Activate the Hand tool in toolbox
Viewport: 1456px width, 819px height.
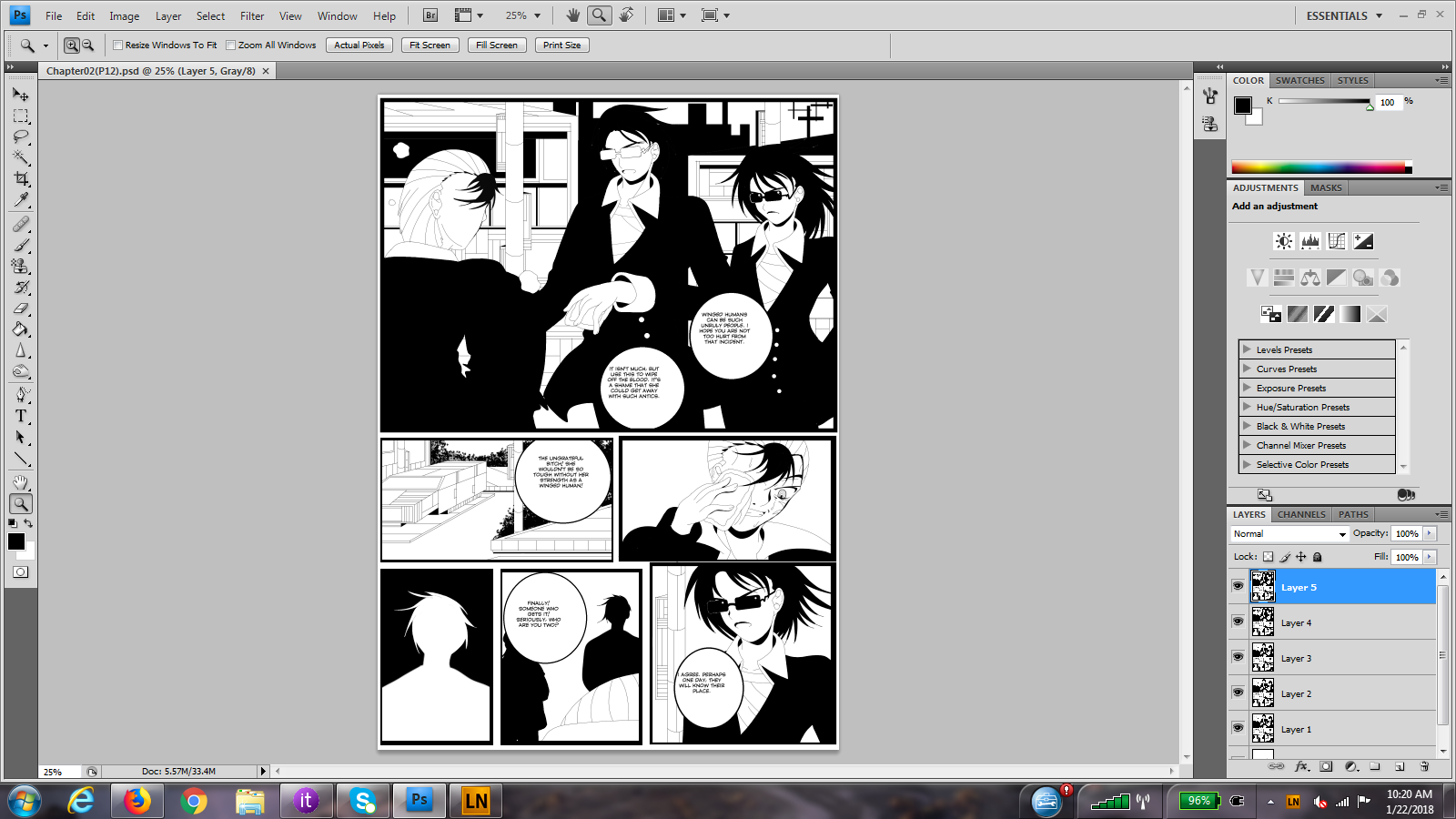click(21, 482)
